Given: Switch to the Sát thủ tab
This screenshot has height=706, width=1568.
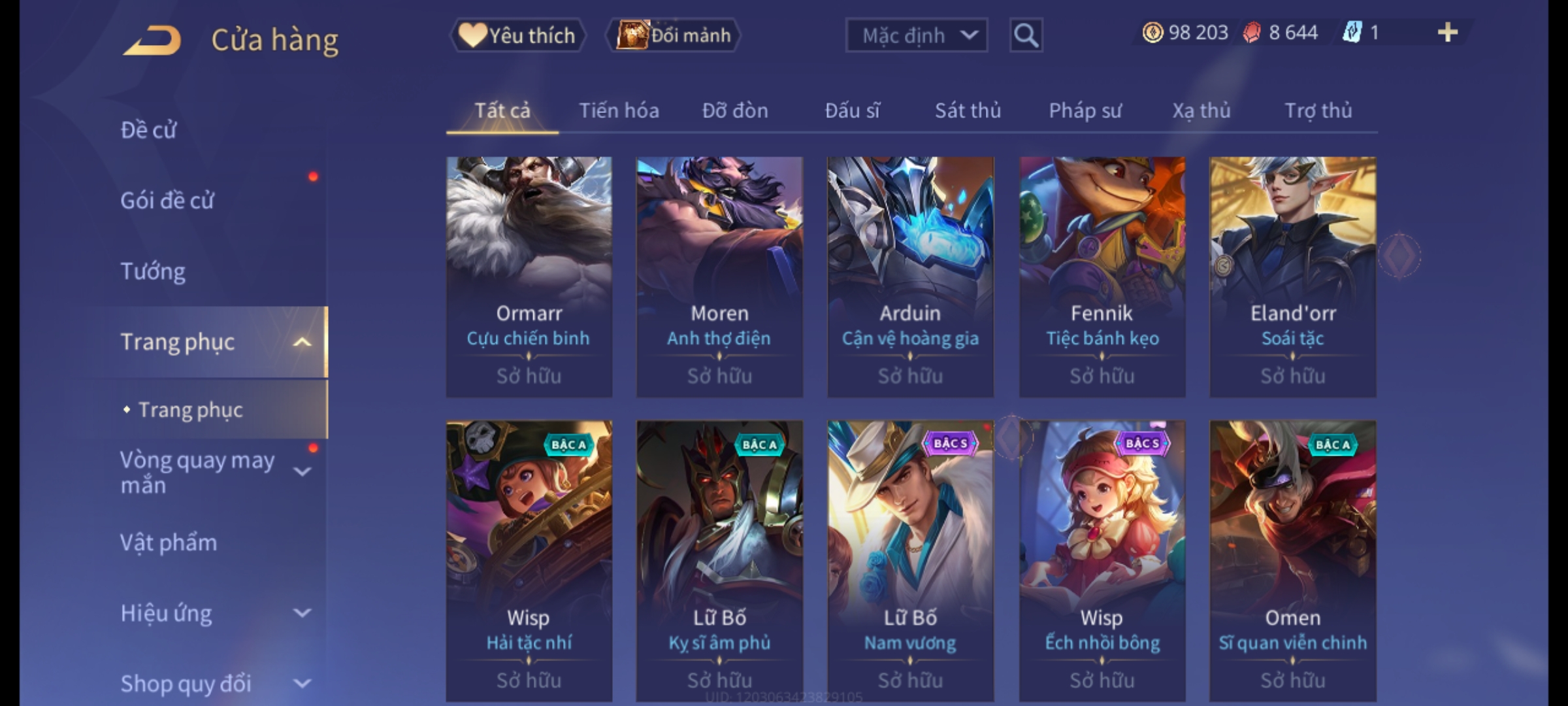Looking at the screenshot, I should (x=968, y=110).
